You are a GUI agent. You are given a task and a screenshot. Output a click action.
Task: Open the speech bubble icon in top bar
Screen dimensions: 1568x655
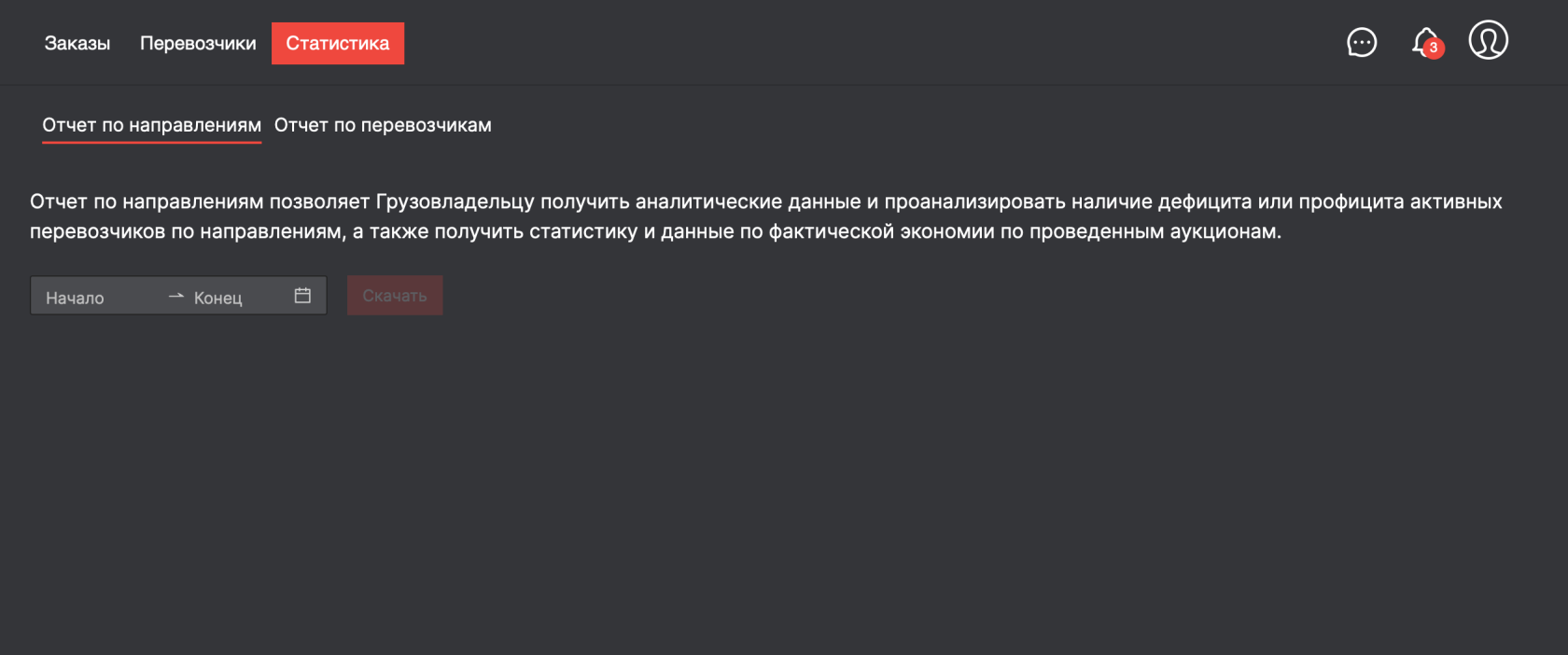pos(1362,42)
